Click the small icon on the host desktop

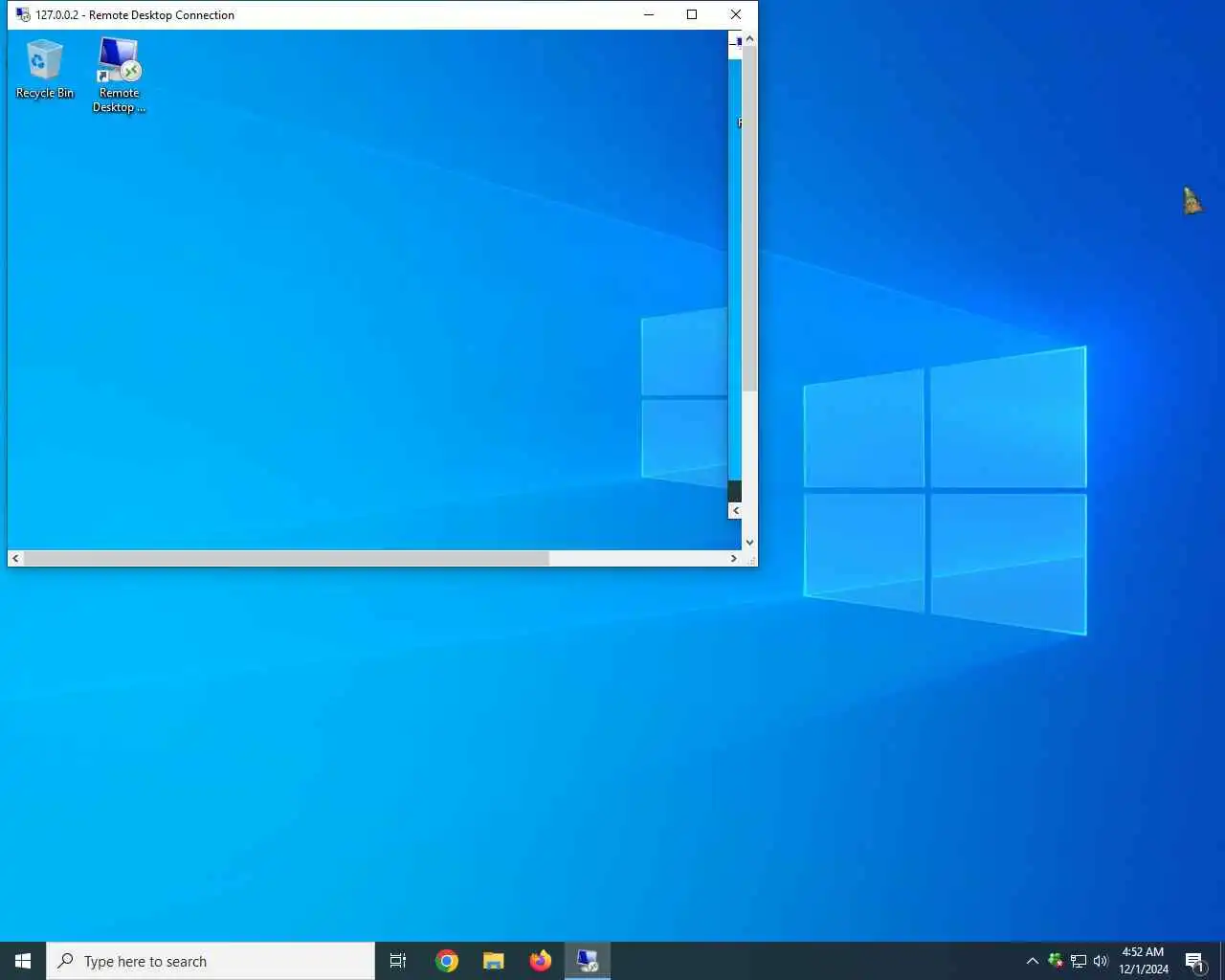point(1192,200)
